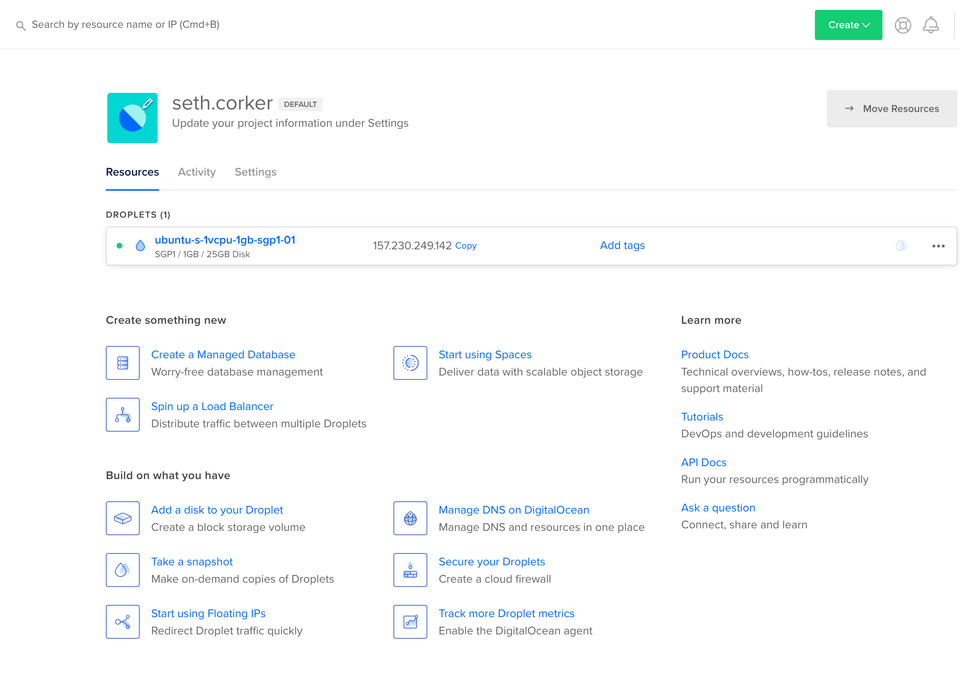Open Product Docs link

pos(714,355)
